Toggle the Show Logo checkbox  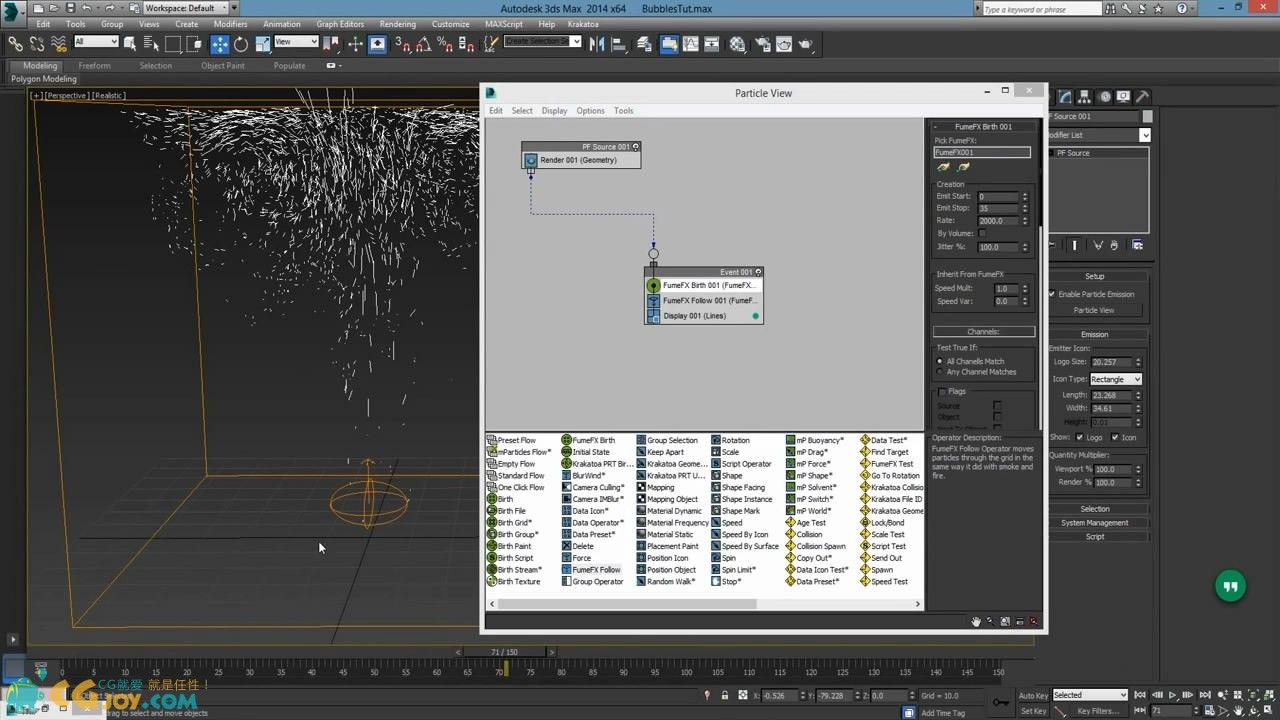[1080, 437]
